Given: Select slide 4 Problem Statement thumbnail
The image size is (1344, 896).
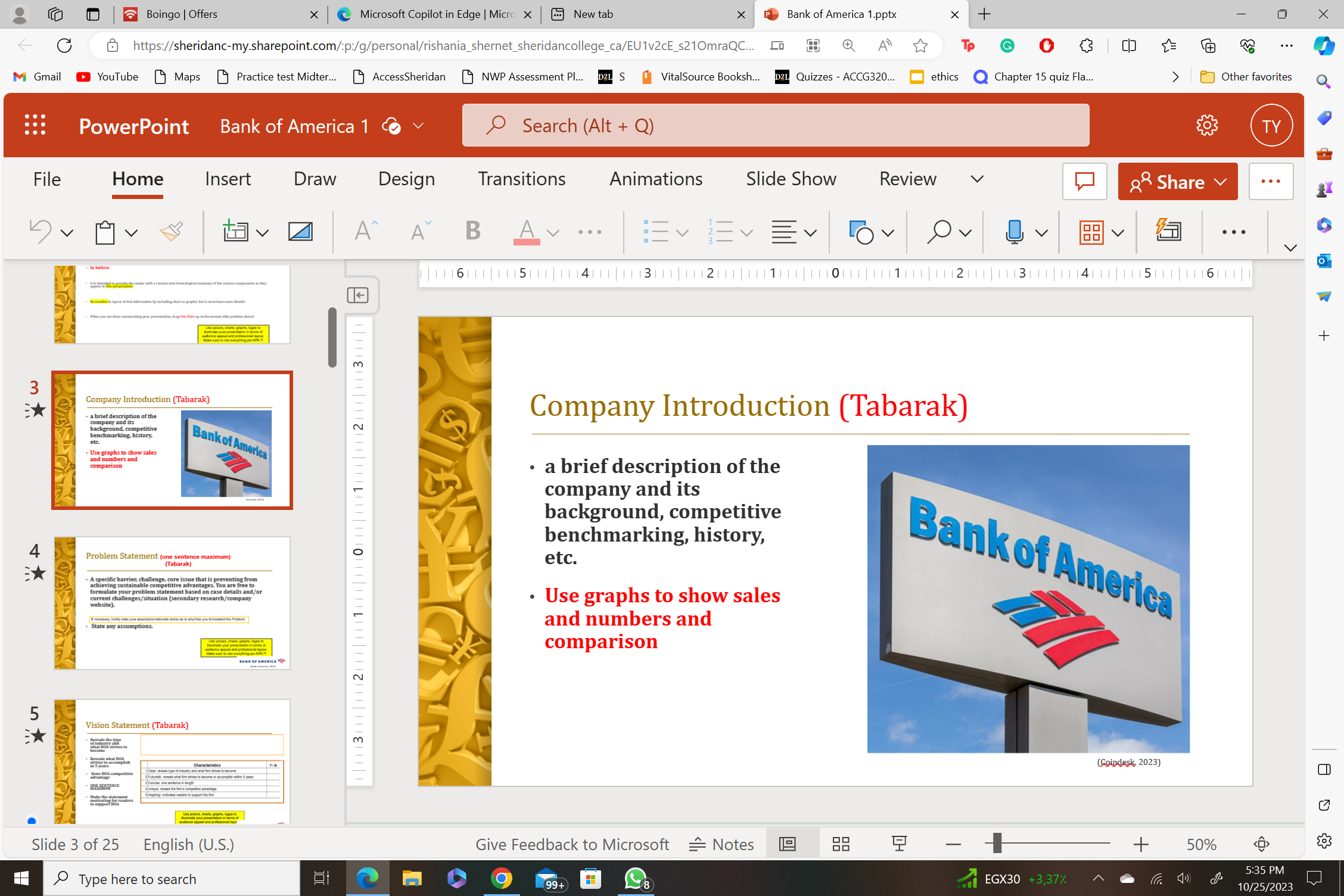Looking at the screenshot, I should point(172,603).
